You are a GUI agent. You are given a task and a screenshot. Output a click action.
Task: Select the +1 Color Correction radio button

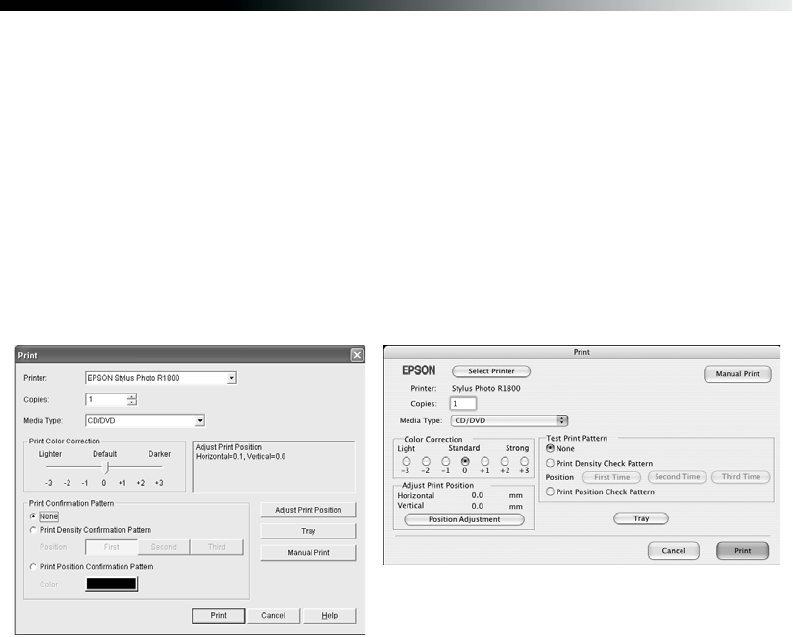tap(485, 462)
